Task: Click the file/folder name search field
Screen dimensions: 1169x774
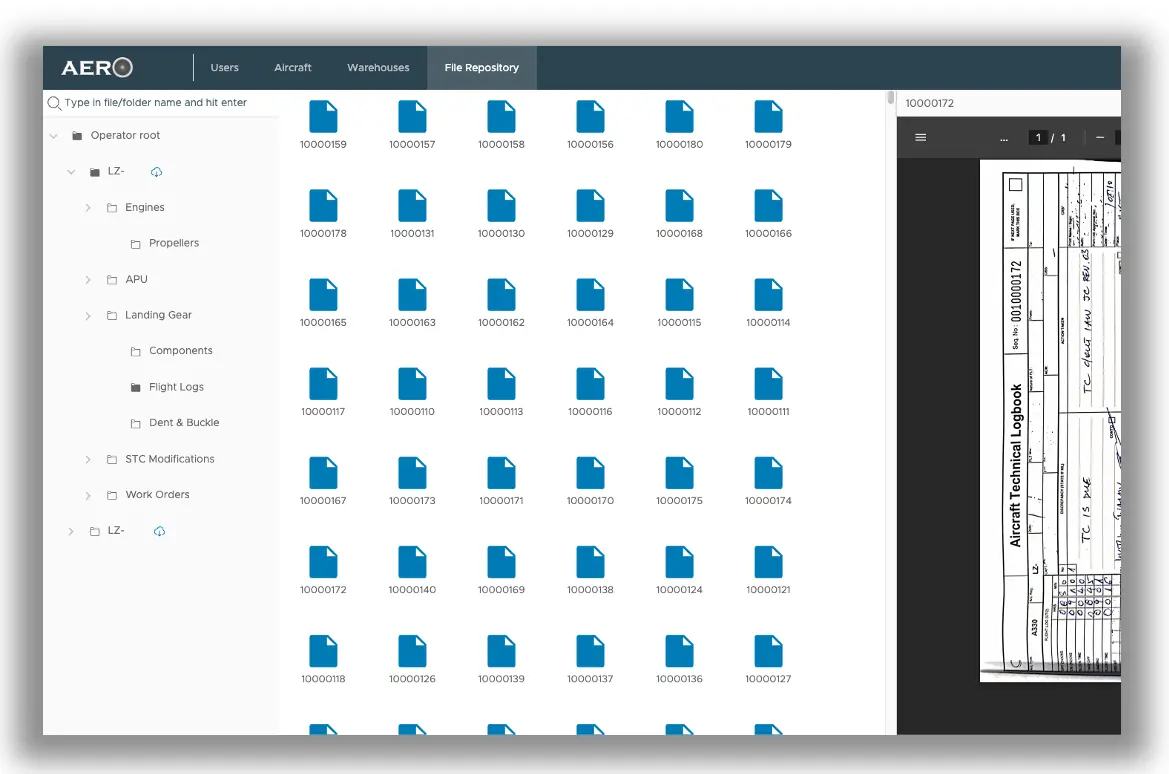Action: tap(160, 103)
